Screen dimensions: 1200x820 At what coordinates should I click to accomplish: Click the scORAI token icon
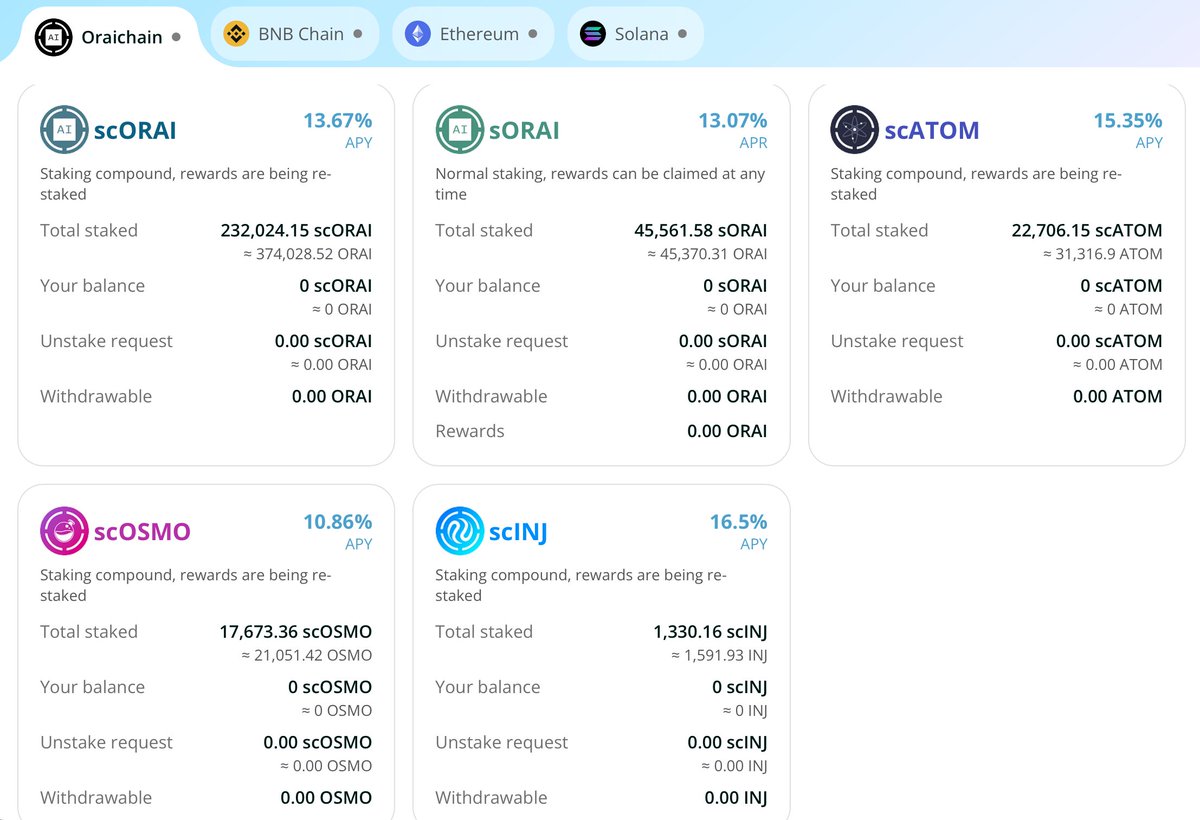64,130
